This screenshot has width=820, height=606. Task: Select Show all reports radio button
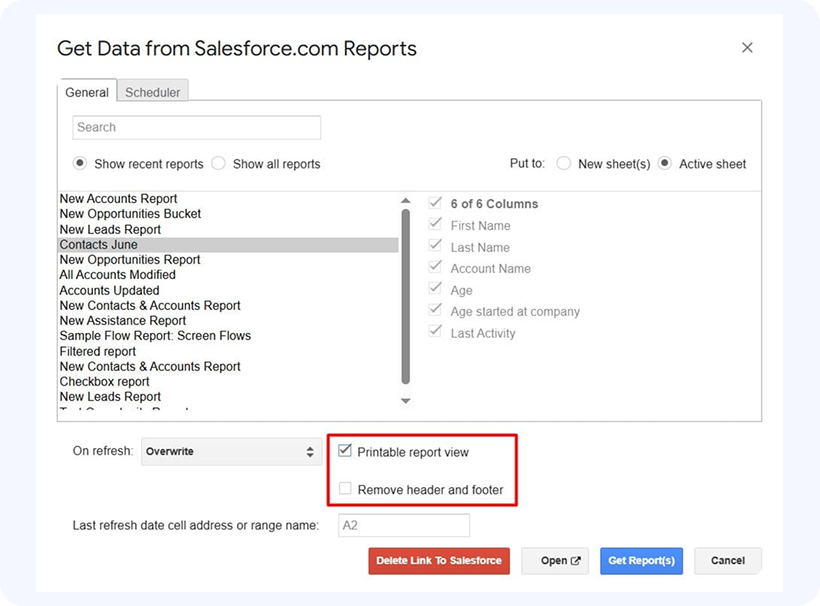coord(218,164)
